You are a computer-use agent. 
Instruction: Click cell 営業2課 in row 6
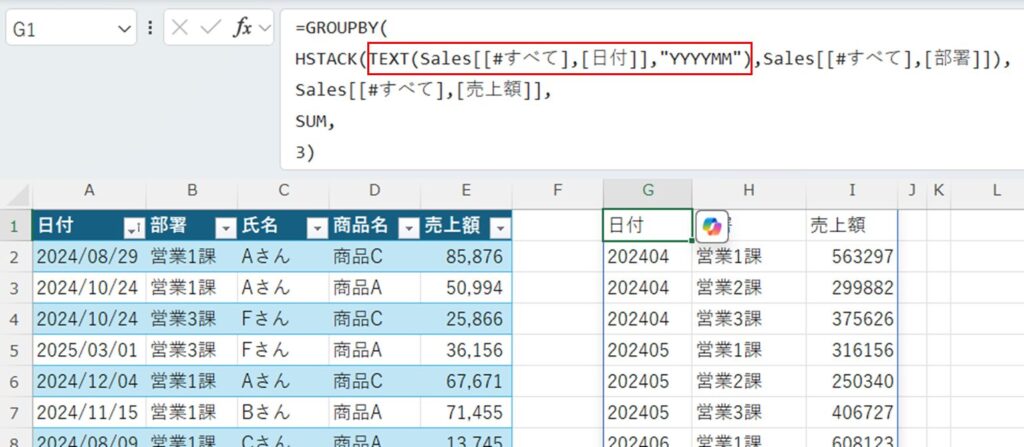click(x=749, y=381)
